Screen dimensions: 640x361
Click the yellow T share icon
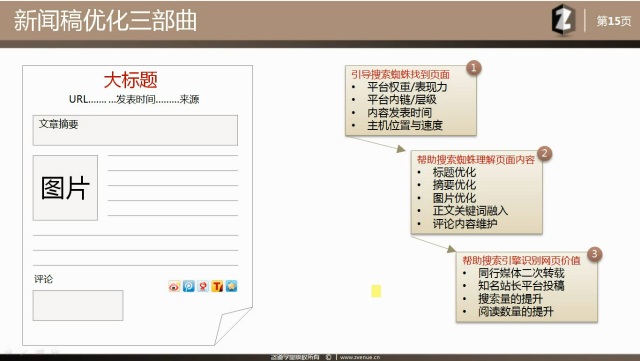[217, 286]
